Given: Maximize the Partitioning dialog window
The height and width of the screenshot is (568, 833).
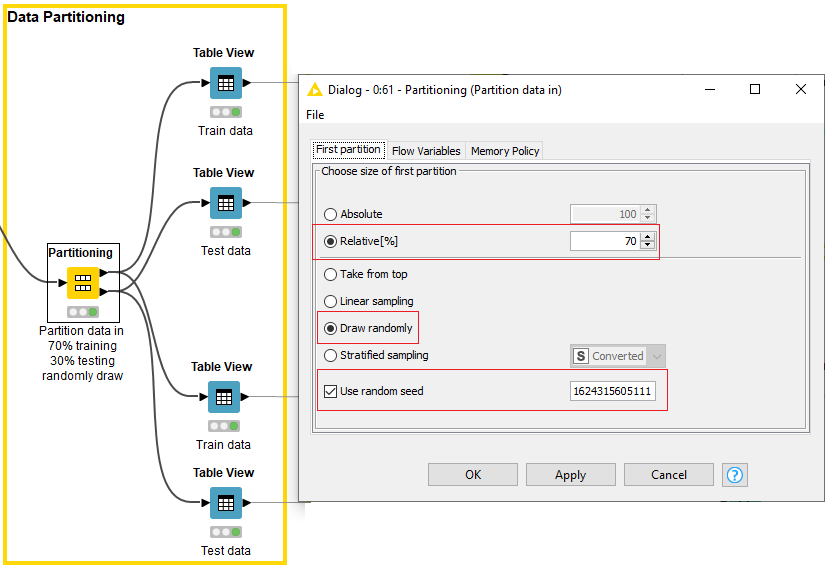Looking at the screenshot, I should click(755, 89).
